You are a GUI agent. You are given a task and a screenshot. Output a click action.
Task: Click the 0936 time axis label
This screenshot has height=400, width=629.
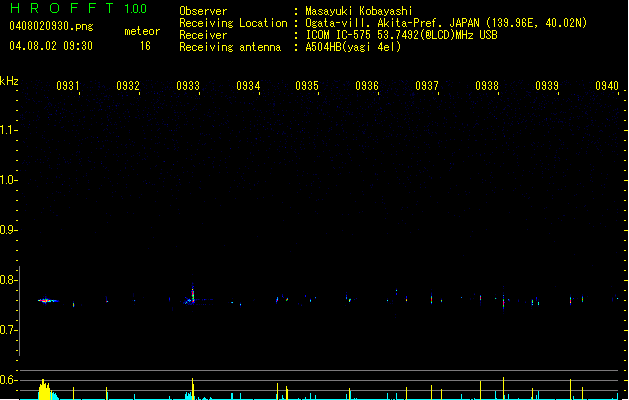(x=367, y=86)
